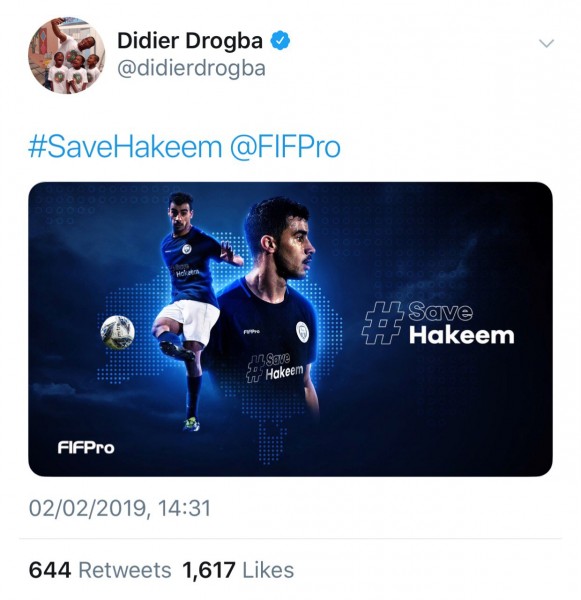Click the white Hakeem text in the banner
Screen dimensions: 581x600
click(x=461, y=336)
